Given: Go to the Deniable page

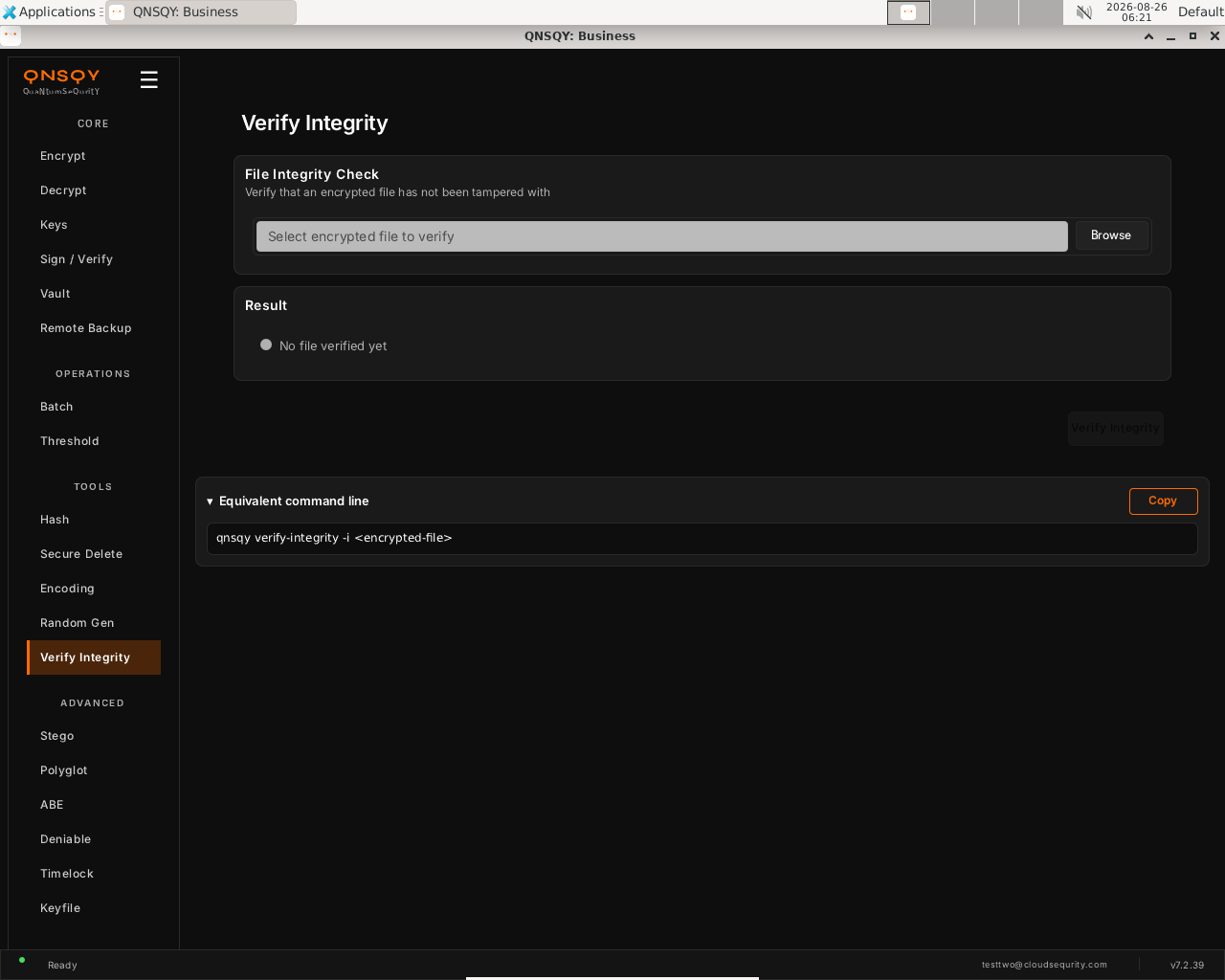Looking at the screenshot, I should tap(94, 839).
